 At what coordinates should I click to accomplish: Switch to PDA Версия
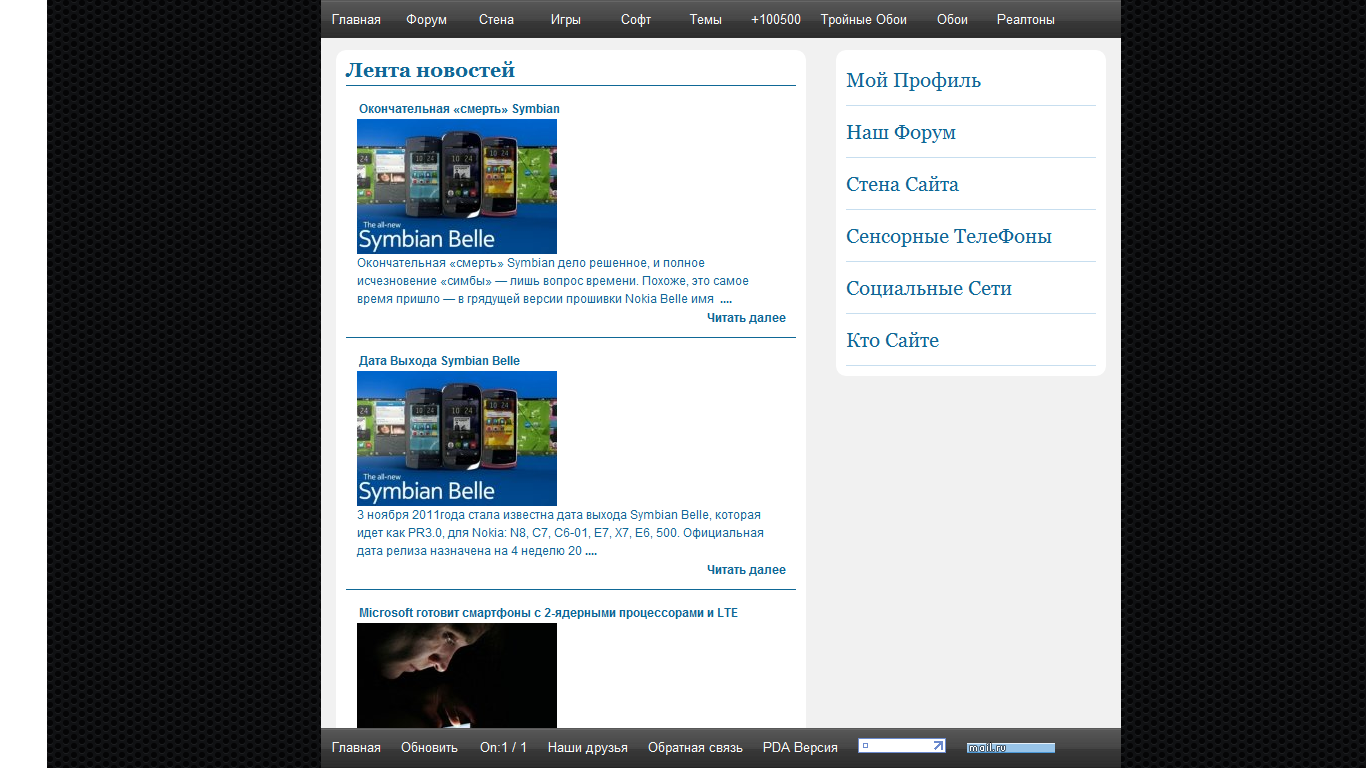(x=800, y=747)
